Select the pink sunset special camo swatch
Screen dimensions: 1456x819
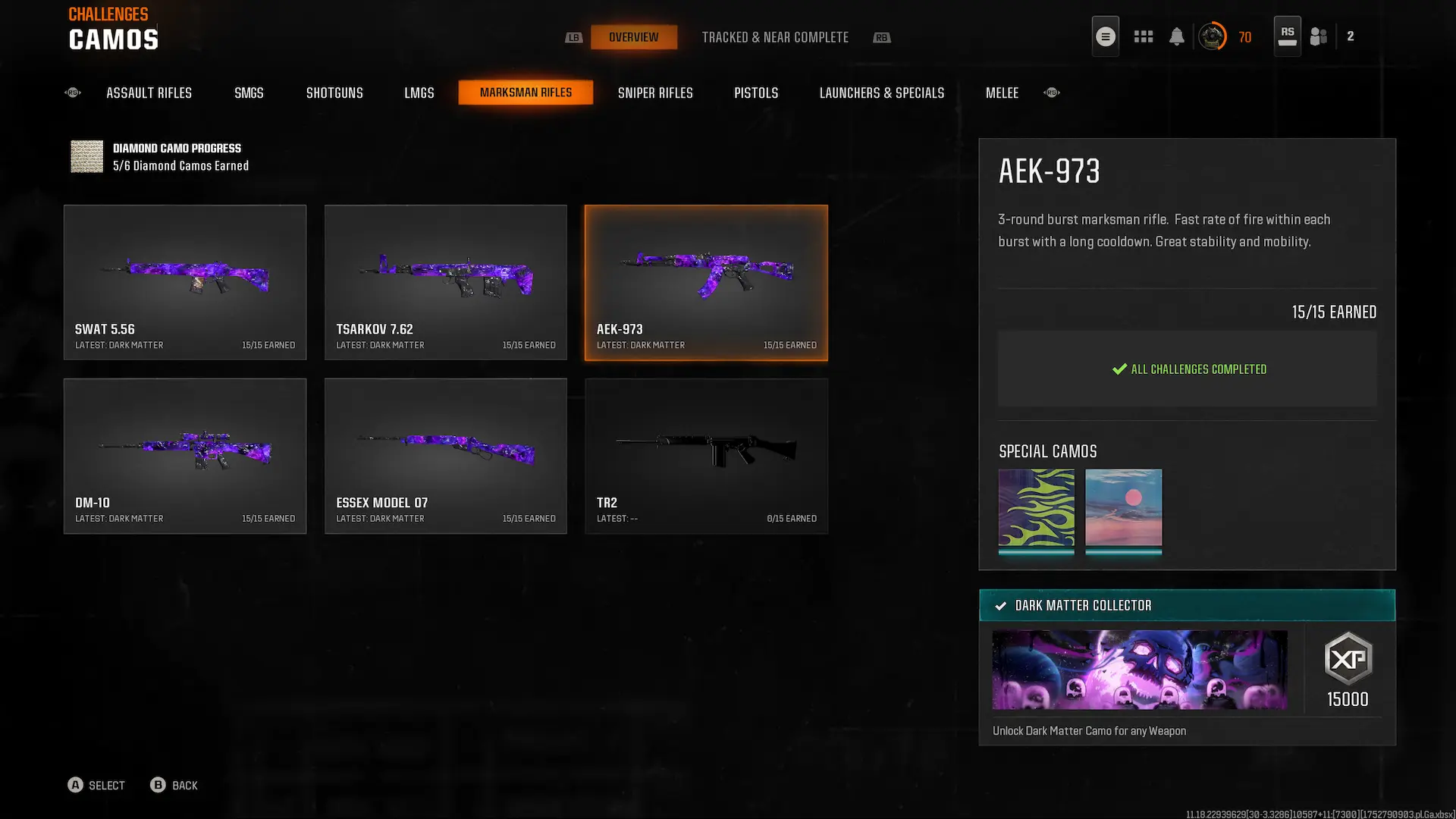[x=1123, y=510]
